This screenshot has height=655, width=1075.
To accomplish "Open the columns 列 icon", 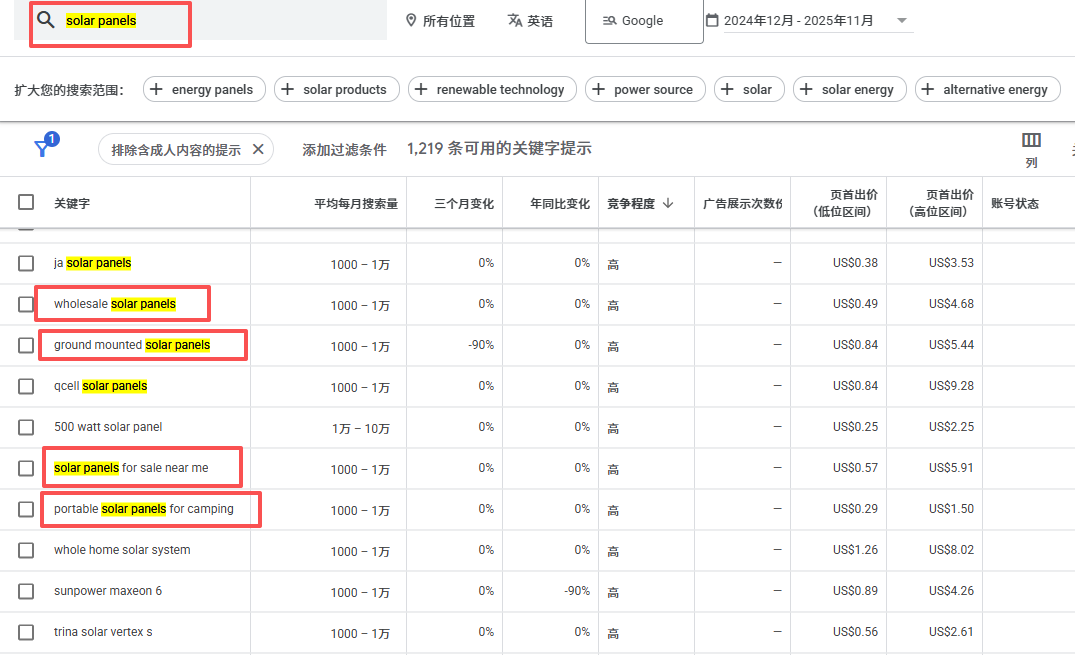I will click(x=1031, y=140).
